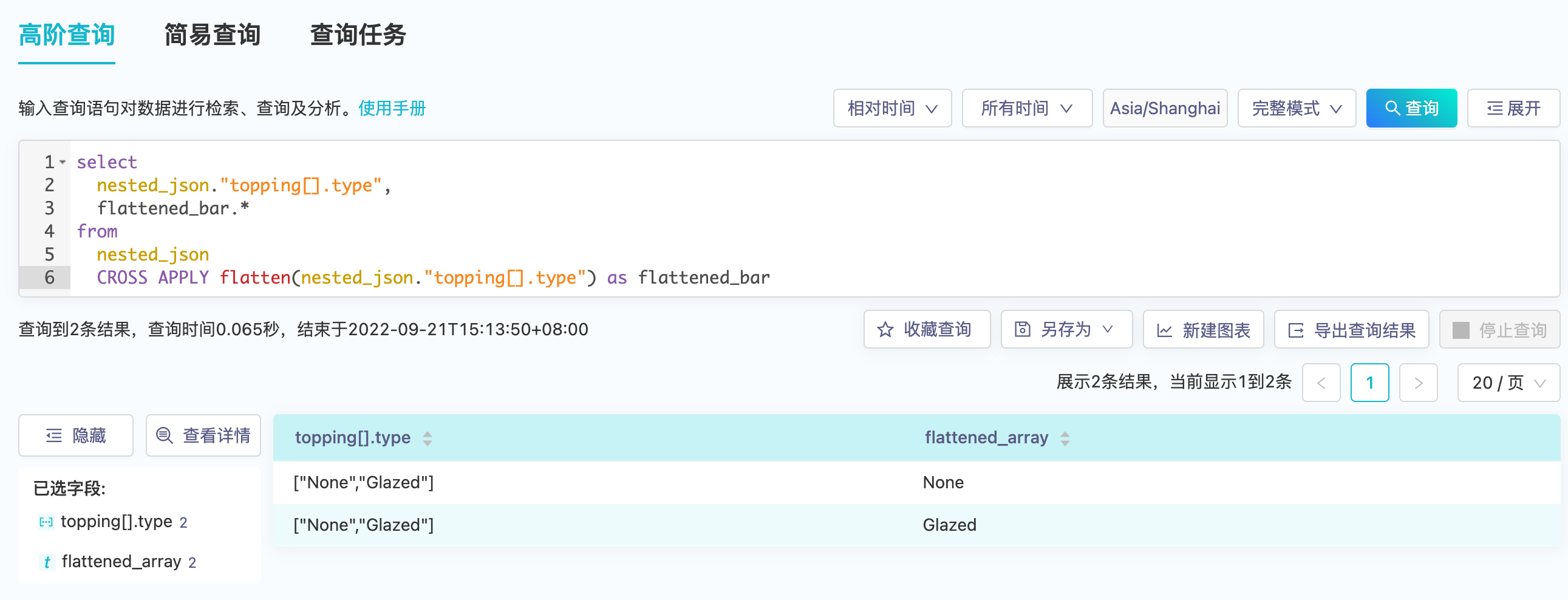Open the 完整模式 dropdown
1568x600 pixels.
1296,108
